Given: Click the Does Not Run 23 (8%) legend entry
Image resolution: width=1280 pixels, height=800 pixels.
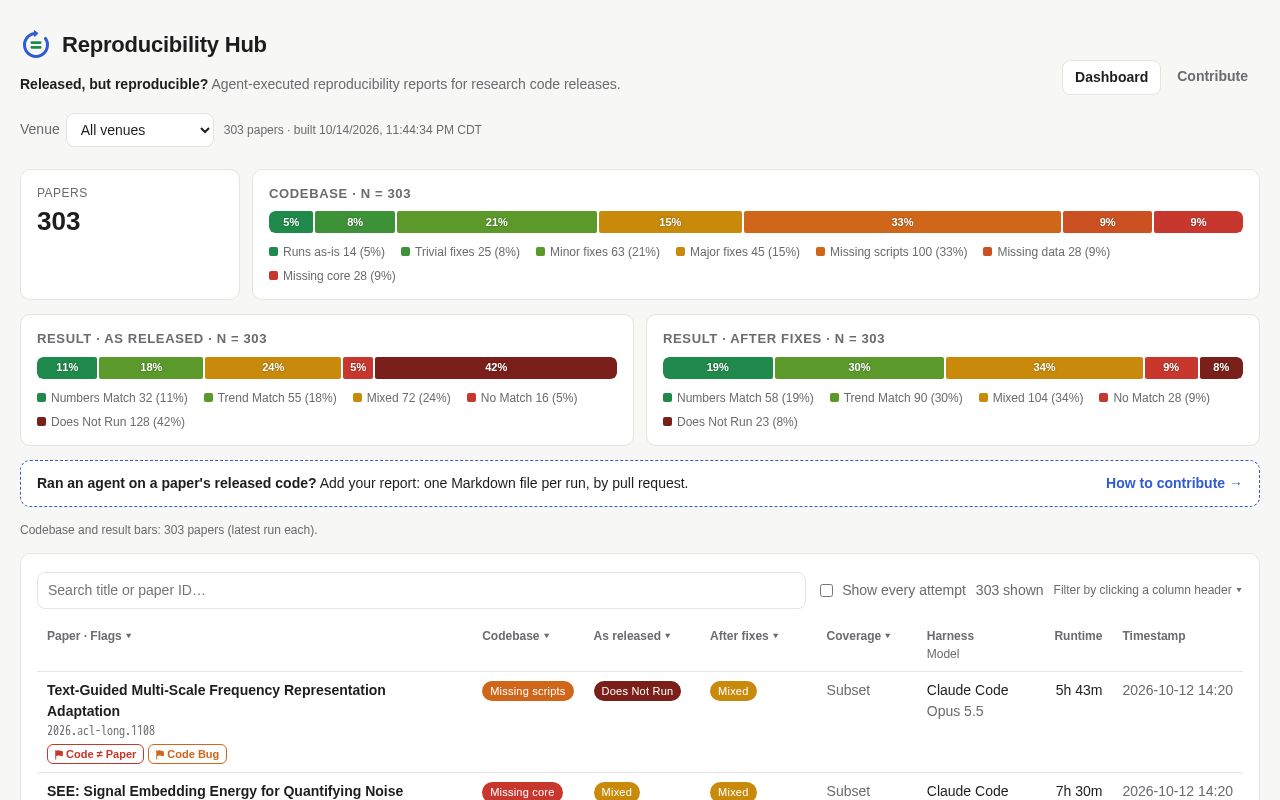Looking at the screenshot, I should 730,422.
